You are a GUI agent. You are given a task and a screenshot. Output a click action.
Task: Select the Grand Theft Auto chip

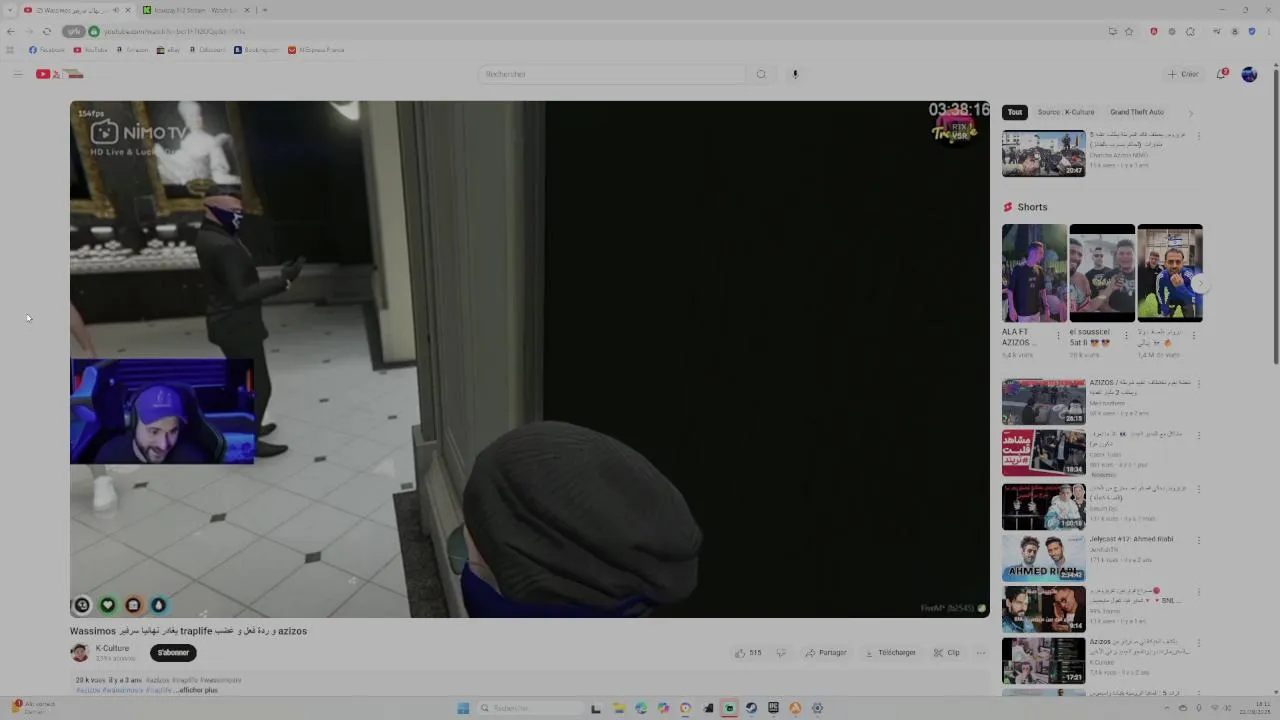(1137, 112)
